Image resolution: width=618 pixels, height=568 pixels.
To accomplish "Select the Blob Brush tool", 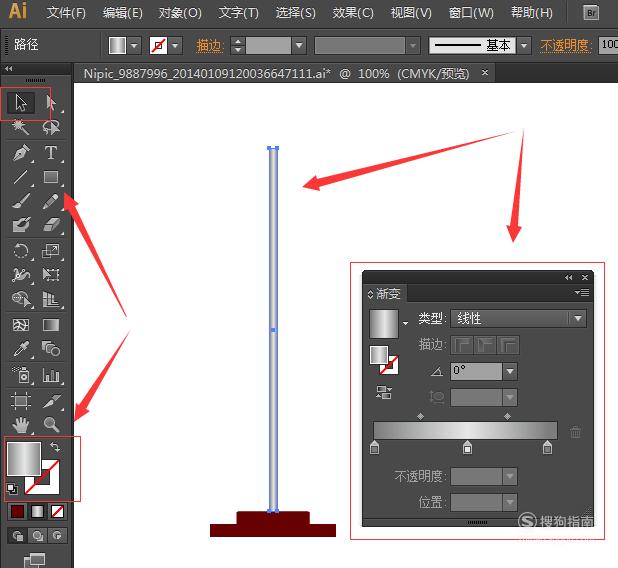I will point(20,225).
